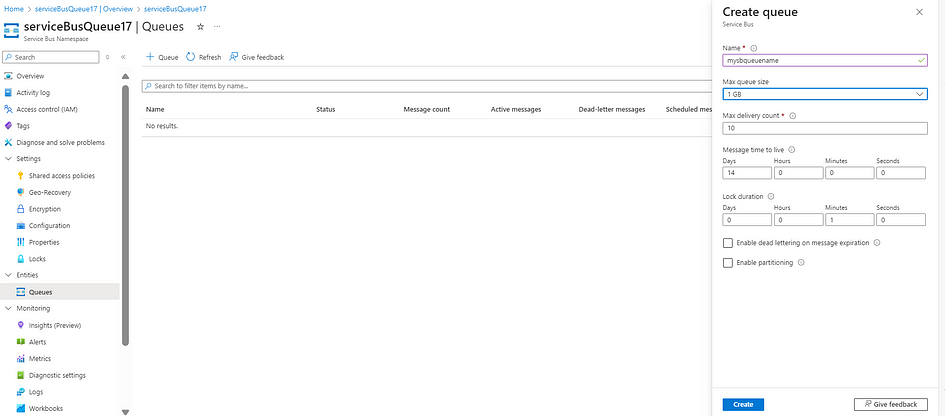Collapse the Monitoring section
Screen dimensions: 945x416
click(8, 308)
